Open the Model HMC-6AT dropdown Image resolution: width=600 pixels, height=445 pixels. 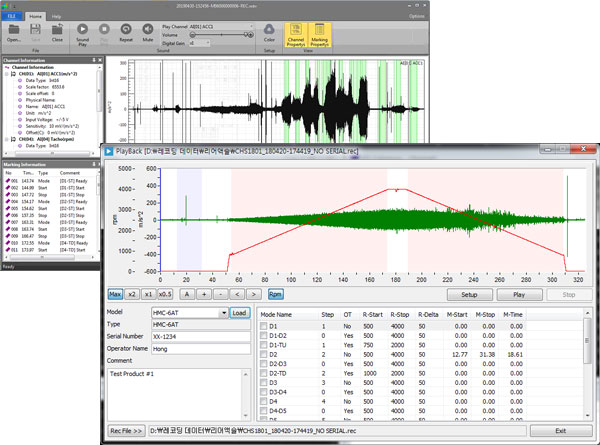pyautogui.click(x=222, y=313)
